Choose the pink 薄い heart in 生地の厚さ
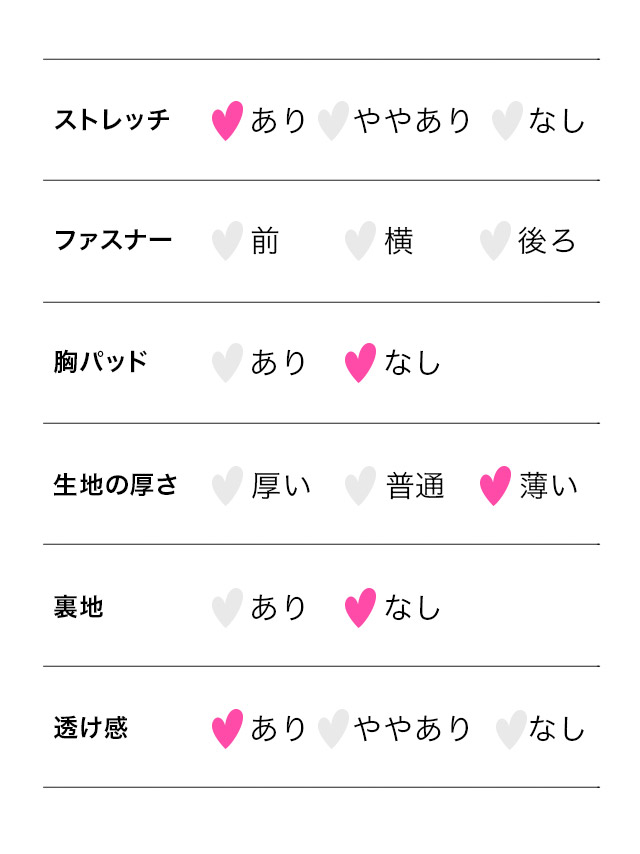The image size is (640, 854). click(x=495, y=486)
